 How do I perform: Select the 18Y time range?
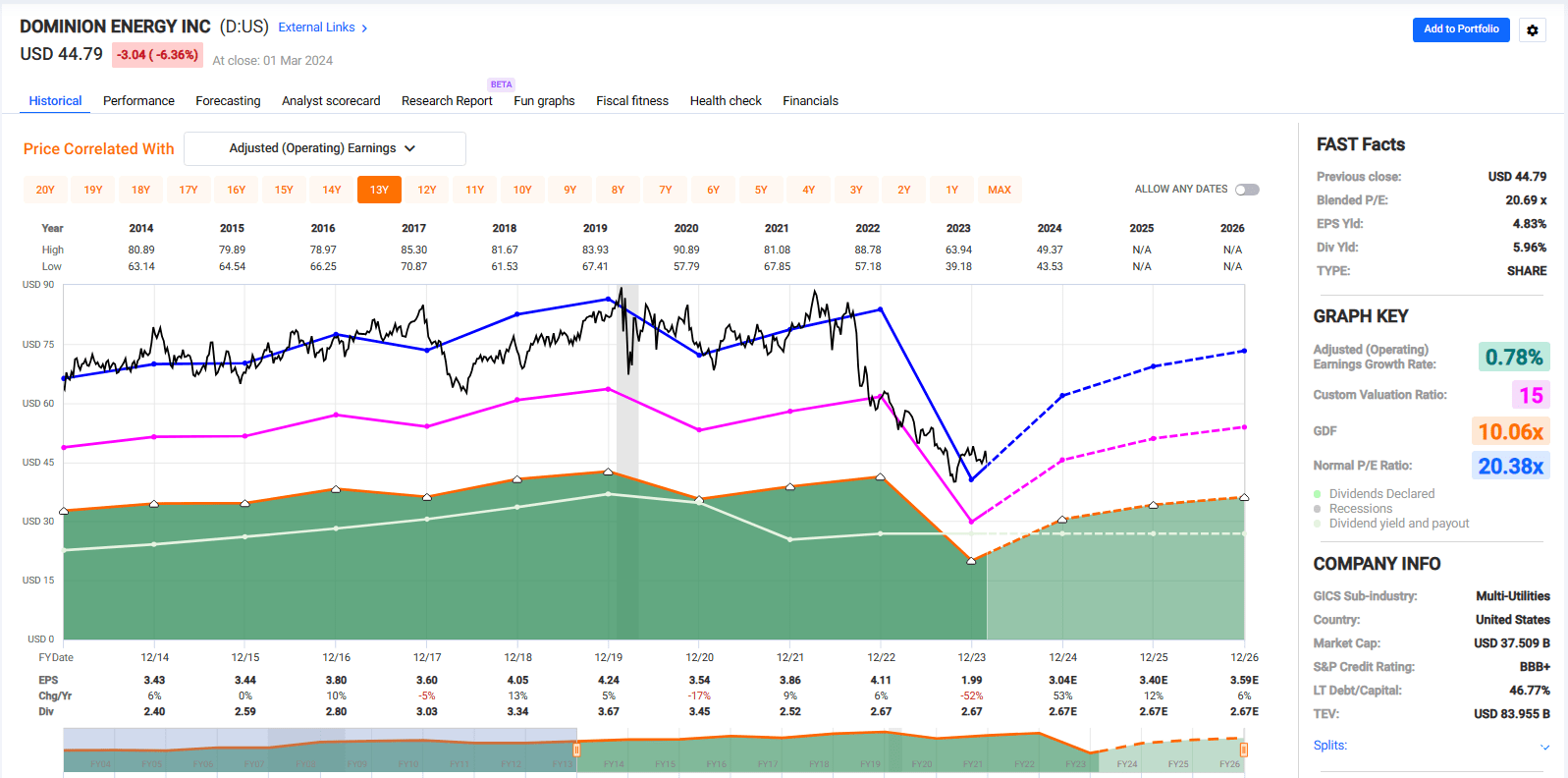point(141,190)
